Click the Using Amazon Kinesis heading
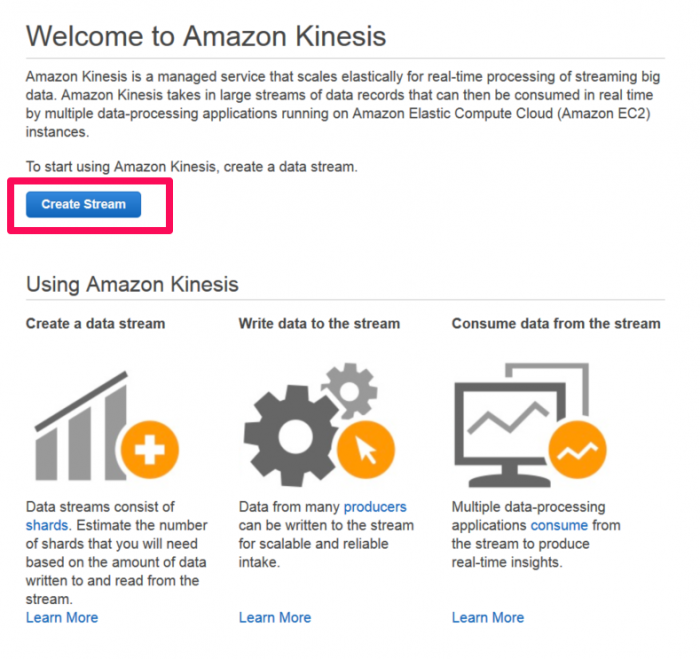Viewport: 700px width, 659px height. point(132,284)
